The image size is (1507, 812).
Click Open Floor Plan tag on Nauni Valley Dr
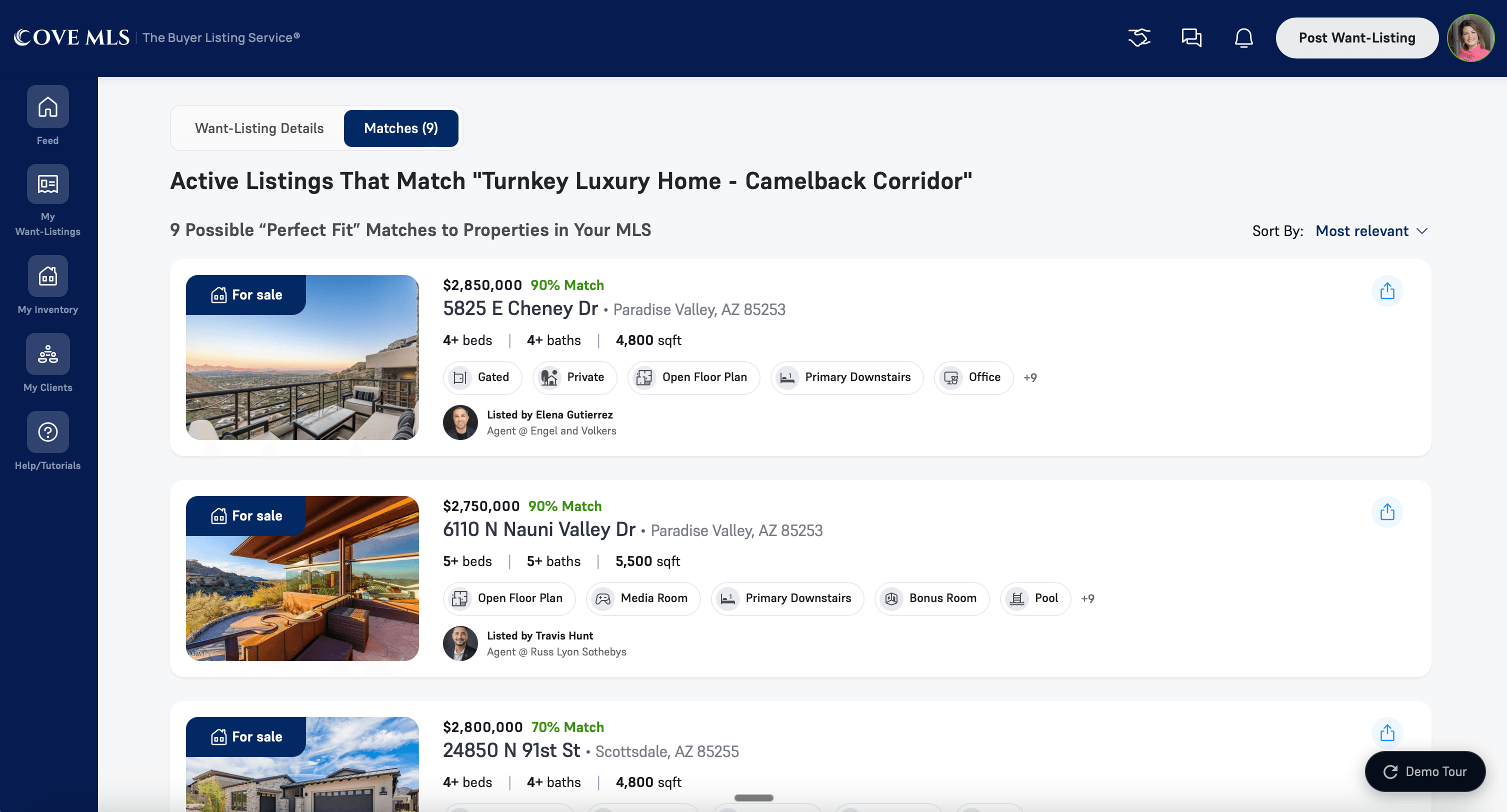509,598
